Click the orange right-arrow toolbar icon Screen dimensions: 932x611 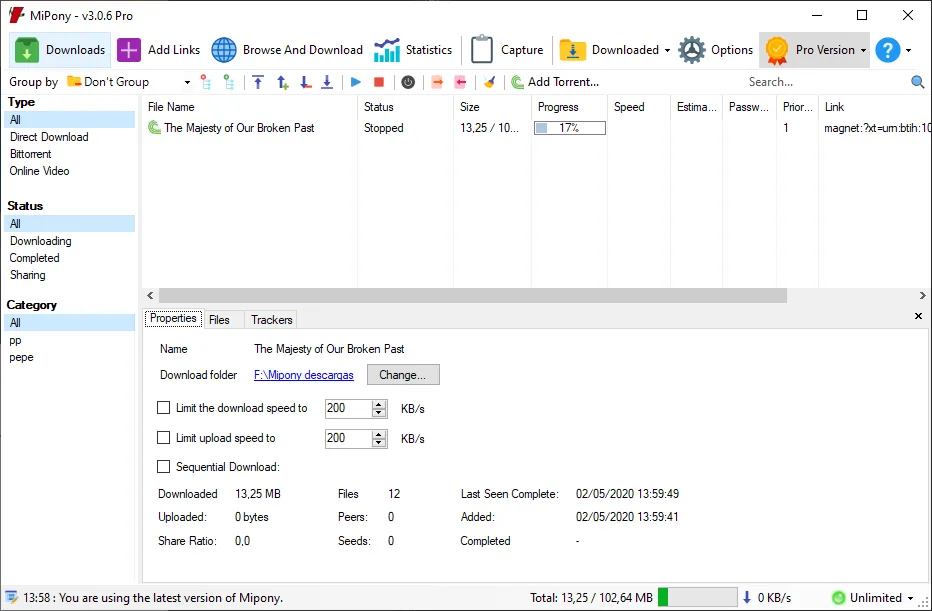437,82
